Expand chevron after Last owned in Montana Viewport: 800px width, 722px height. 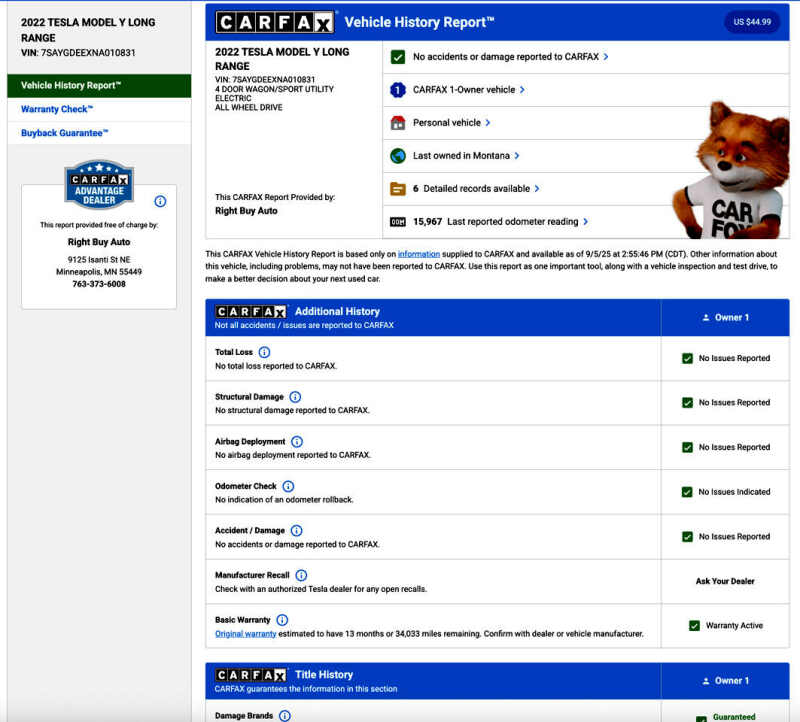click(x=517, y=156)
